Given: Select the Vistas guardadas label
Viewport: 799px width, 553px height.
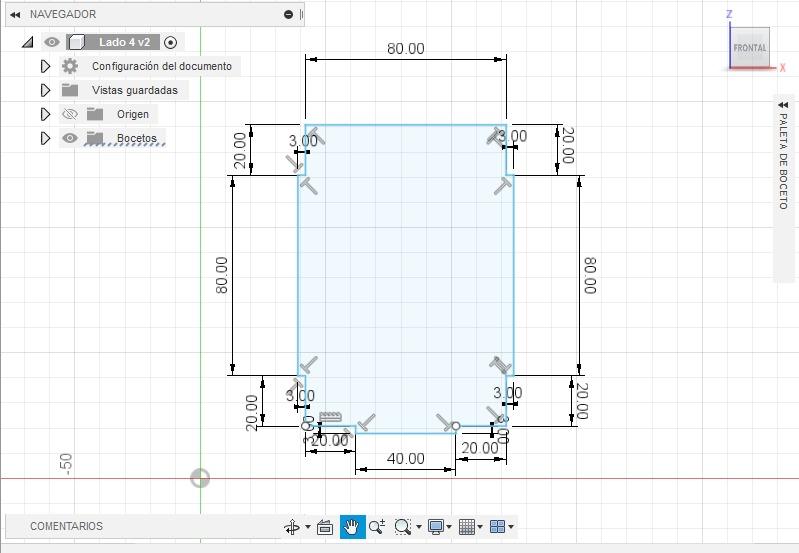Looking at the screenshot, I should pos(135,90).
